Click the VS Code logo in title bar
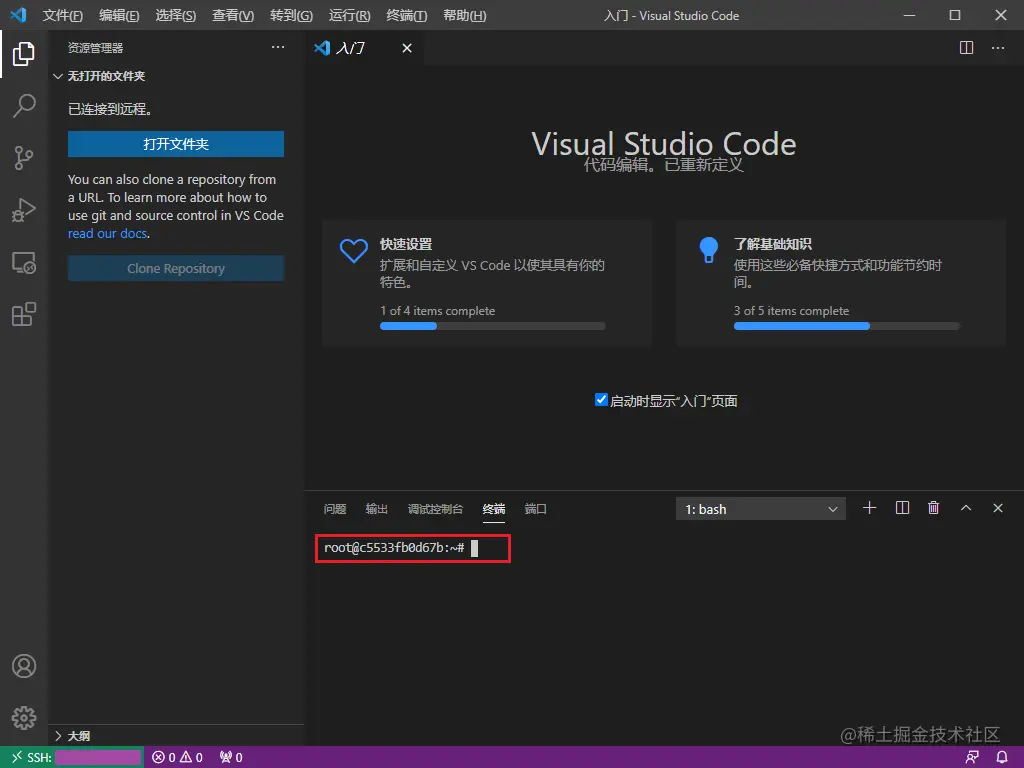1024x768 pixels. (18, 14)
